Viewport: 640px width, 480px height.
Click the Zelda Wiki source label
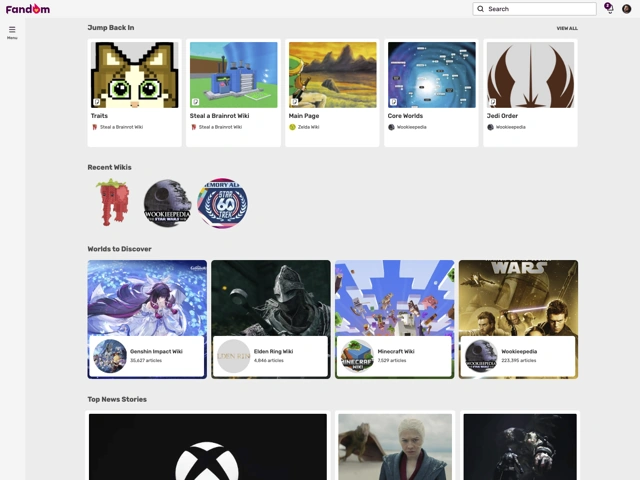tap(308, 127)
